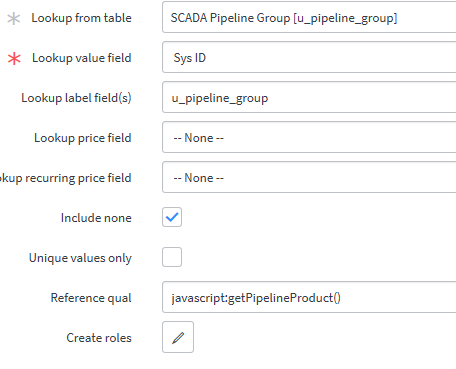The height and width of the screenshot is (369, 456).
Task: Click the gray asterisk by Lookup from table
Action: pyautogui.click(x=14, y=19)
